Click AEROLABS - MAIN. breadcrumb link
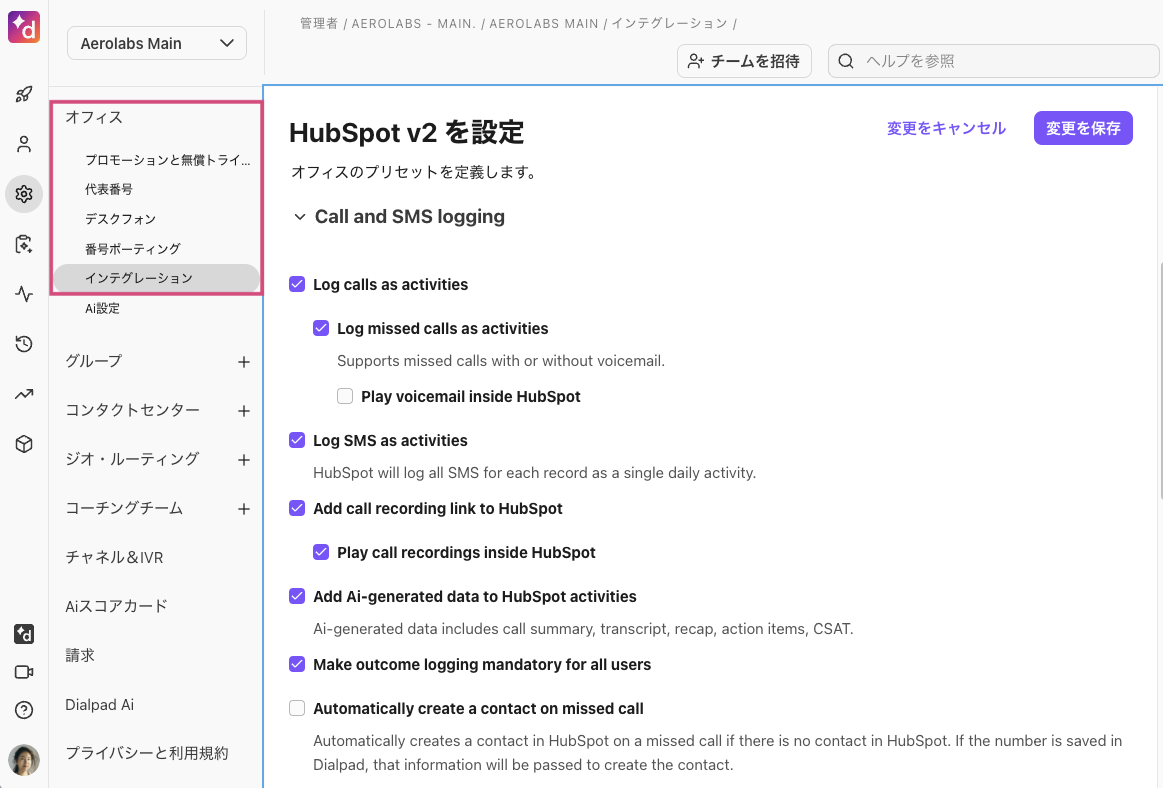Image resolution: width=1163 pixels, height=788 pixels. [x=414, y=24]
